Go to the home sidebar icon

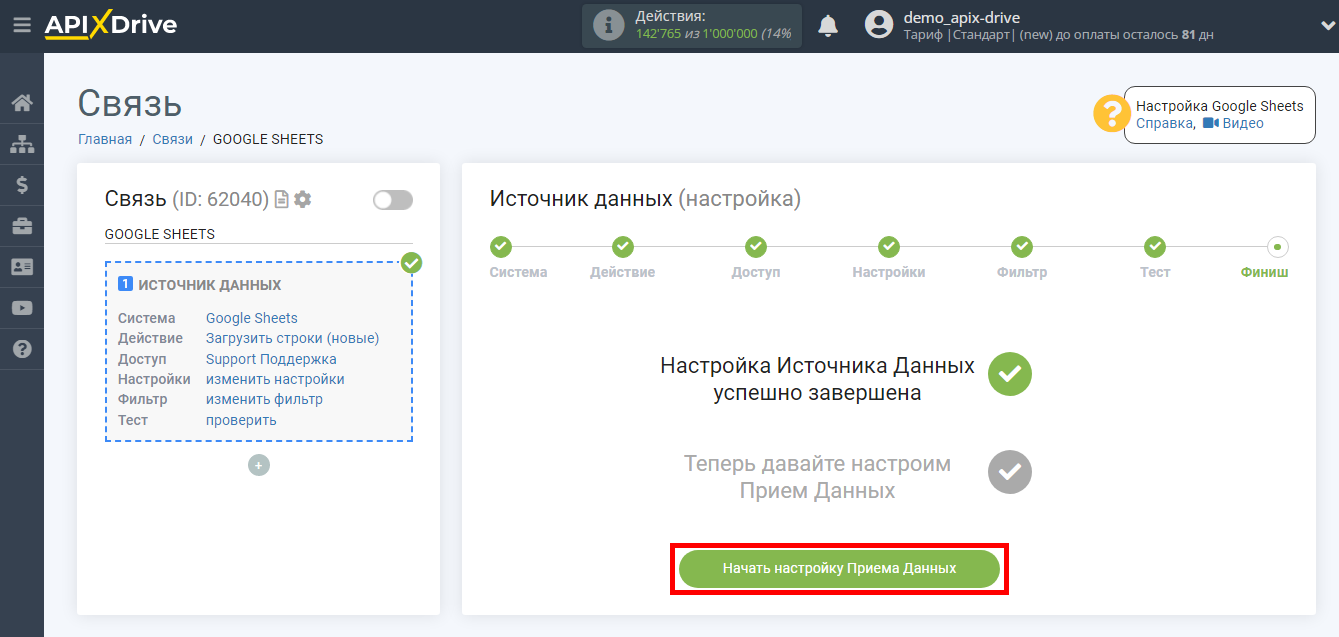22,103
